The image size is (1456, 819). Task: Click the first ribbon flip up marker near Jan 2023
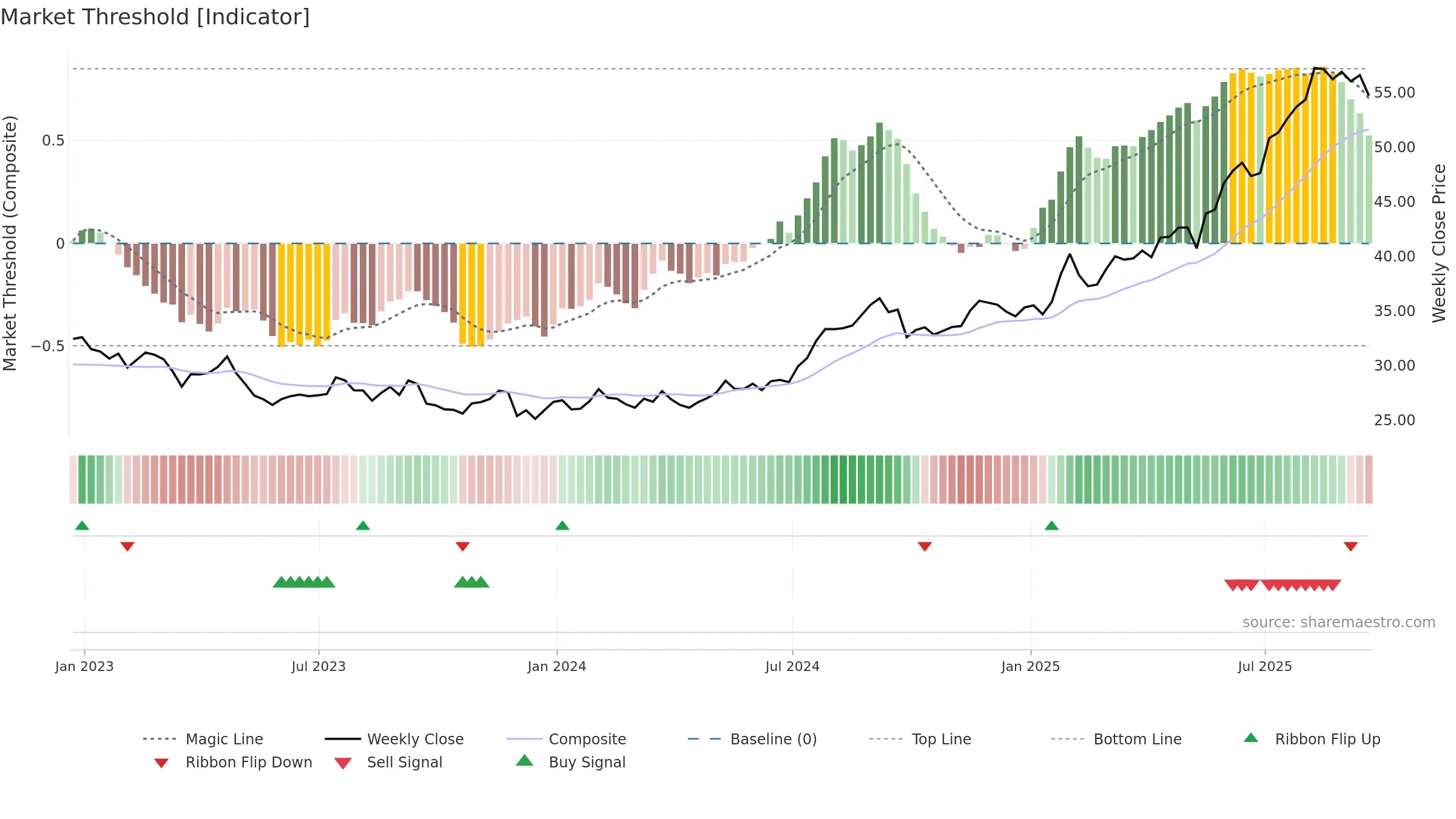point(82,525)
